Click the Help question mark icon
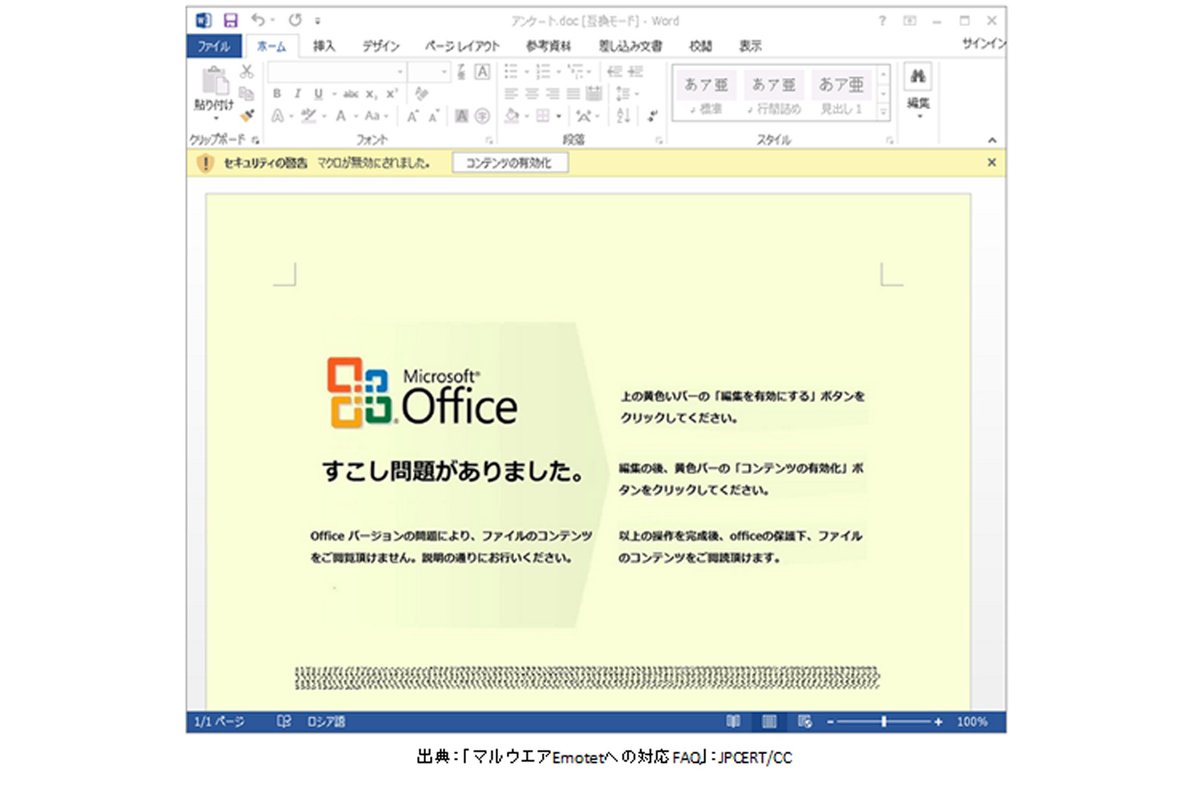The height and width of the screenshot is (800, 1200). [x=882, y=20]
